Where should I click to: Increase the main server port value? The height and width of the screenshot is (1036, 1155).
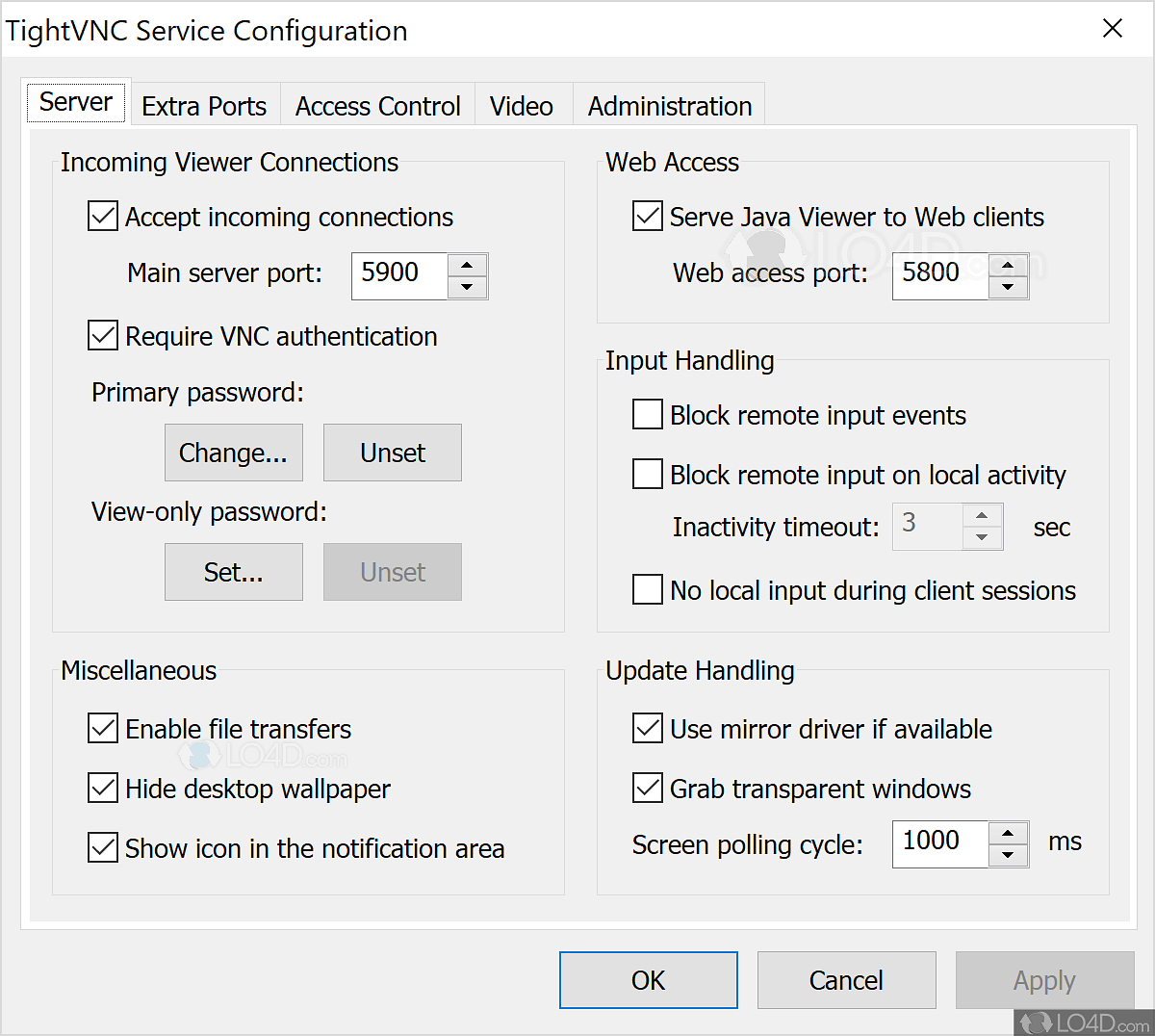467,265
